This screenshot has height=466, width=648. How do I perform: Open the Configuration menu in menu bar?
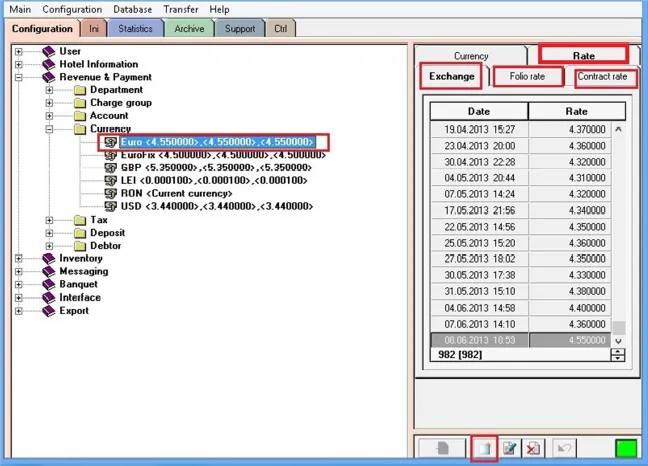(x=72, y=9)
